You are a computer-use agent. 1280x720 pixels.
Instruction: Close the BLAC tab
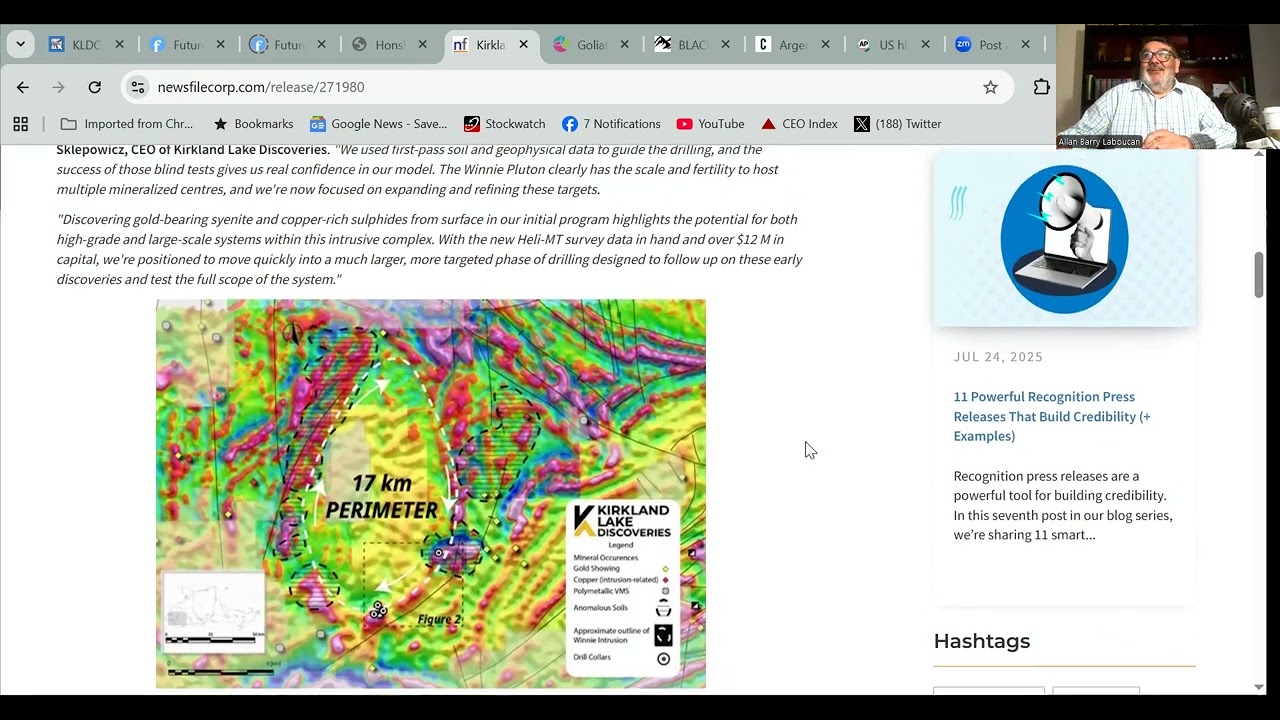(726, 45)
